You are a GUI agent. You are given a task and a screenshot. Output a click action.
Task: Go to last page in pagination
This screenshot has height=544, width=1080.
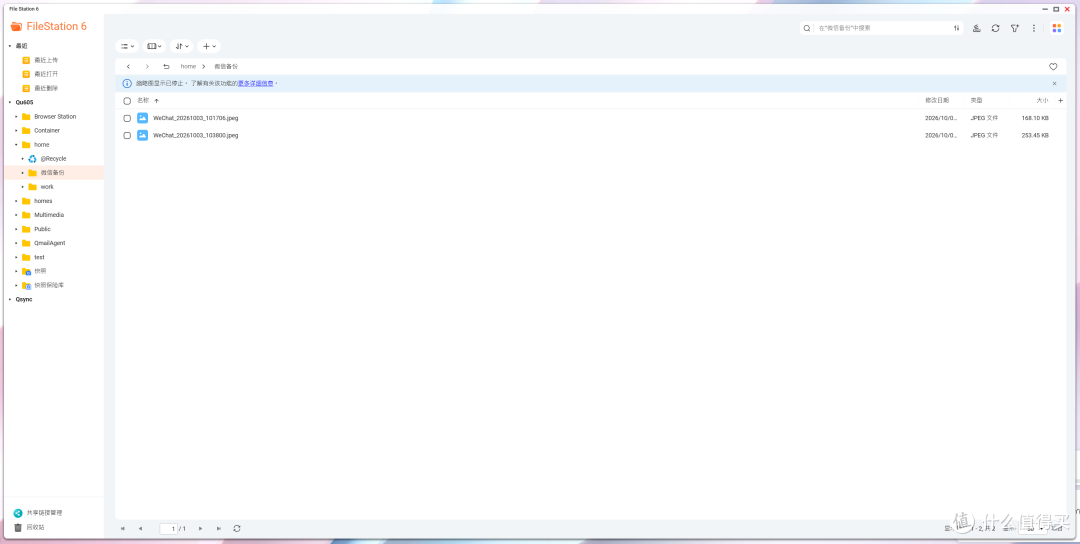click(x=218, y=528)
